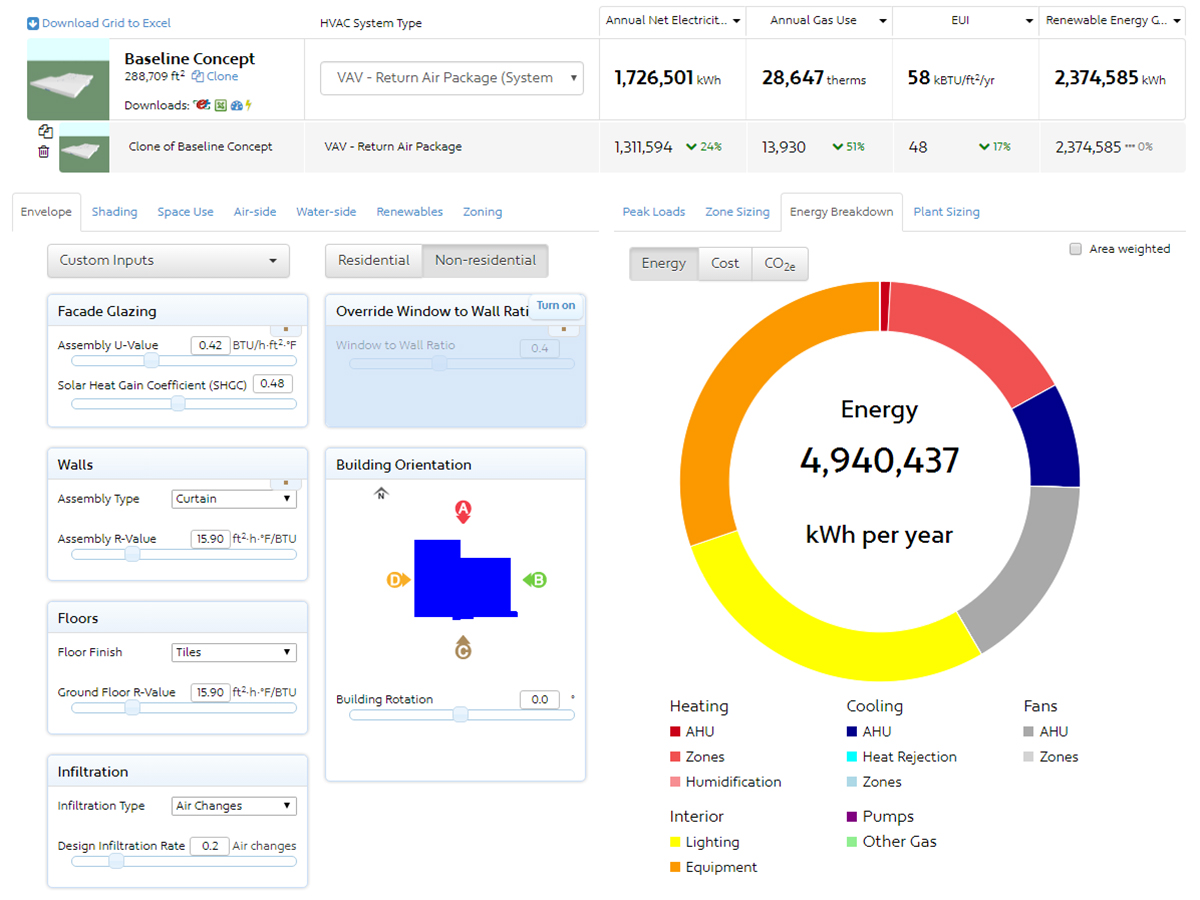The image size is (1200, 900).
Task: Open the Space Use tab
Action: click(185, 212)
